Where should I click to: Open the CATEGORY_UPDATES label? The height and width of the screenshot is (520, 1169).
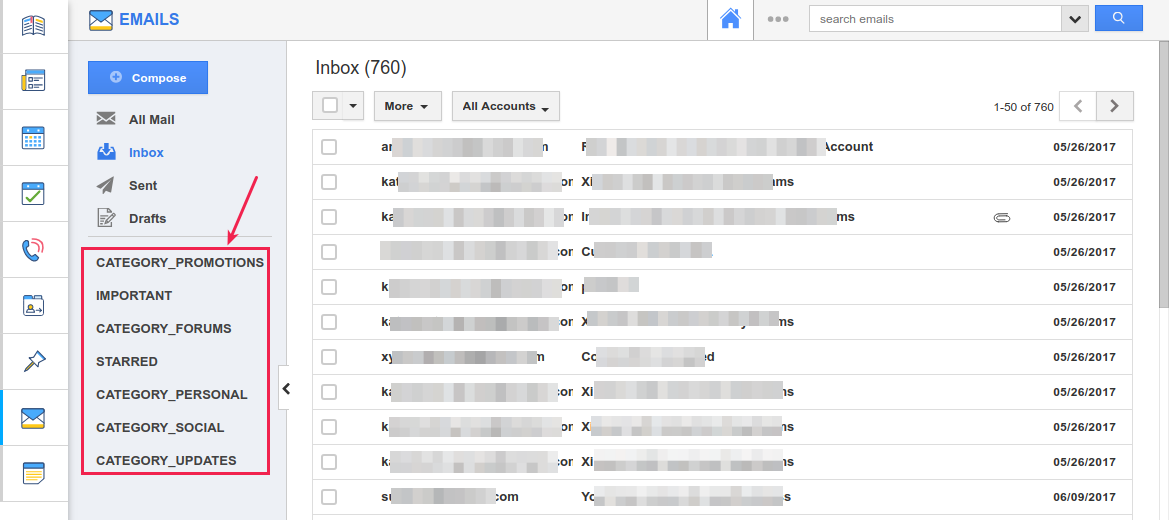pos(166,460)
